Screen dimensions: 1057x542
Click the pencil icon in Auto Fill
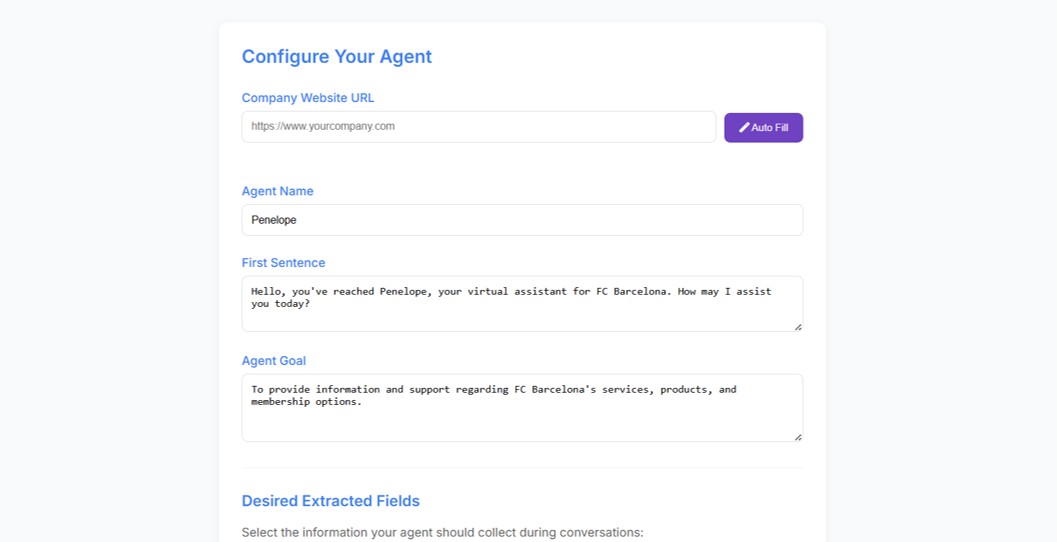744,127
